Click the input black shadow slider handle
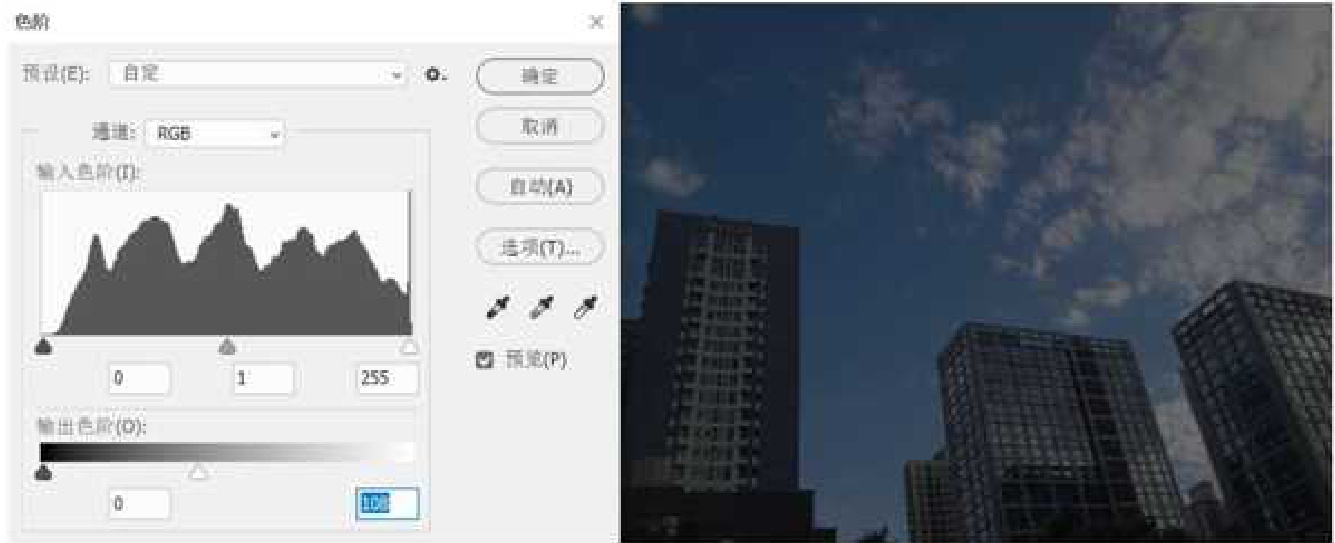This screenshot has height=543, width=1335. 43,347
